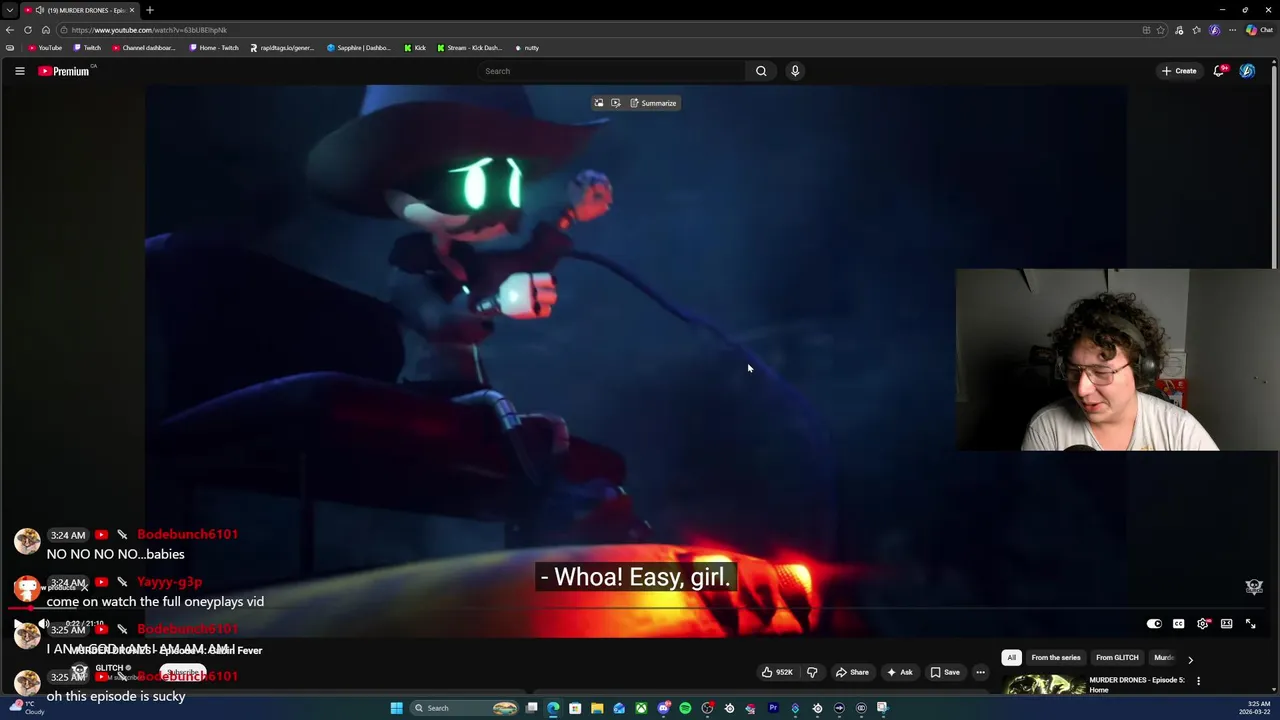This screenshot has height=720, width=1280.
Task: Toggle closed captions CC button
Action: click(x=1178, y=624)
